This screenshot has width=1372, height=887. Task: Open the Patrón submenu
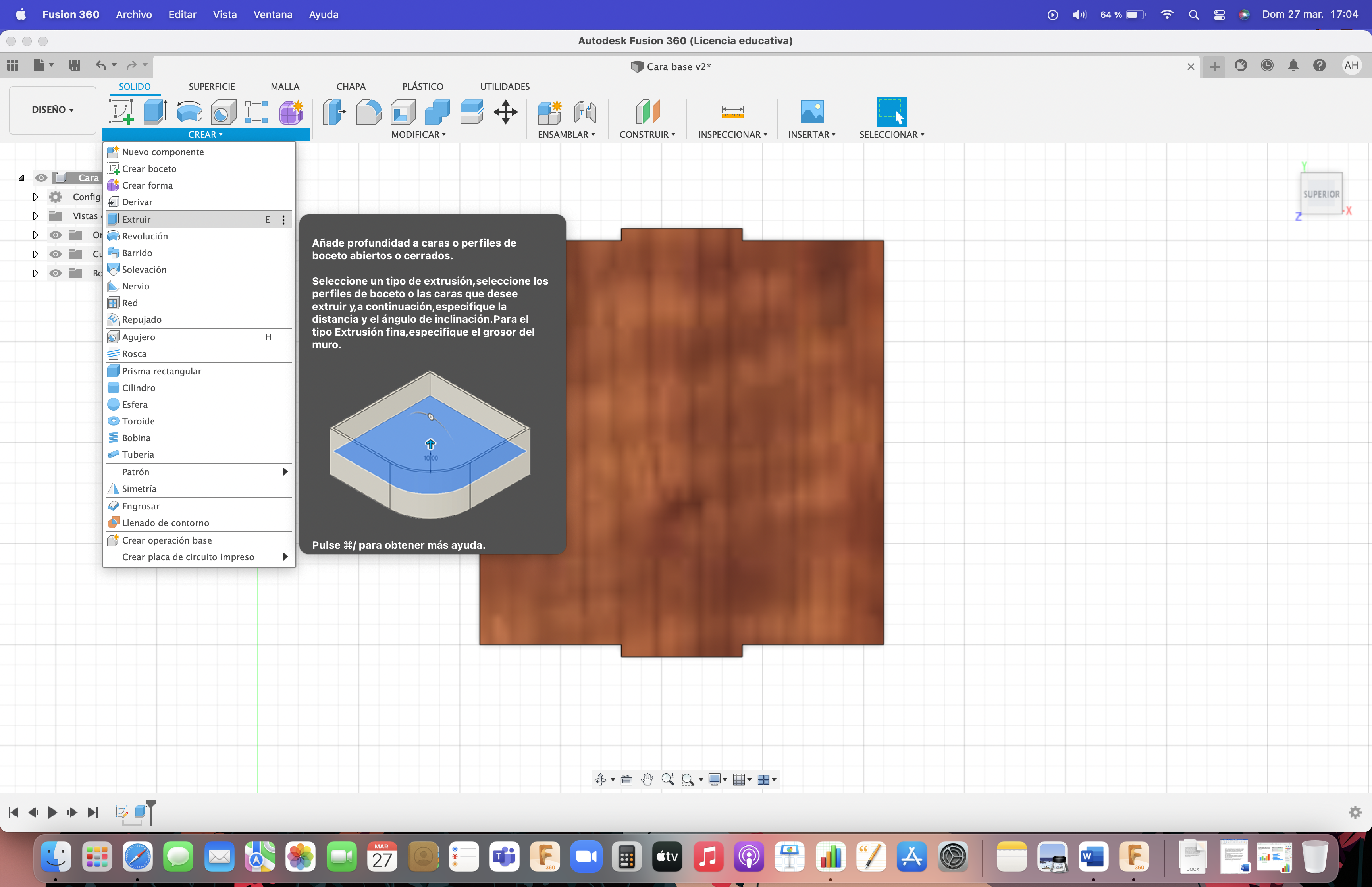199,472
